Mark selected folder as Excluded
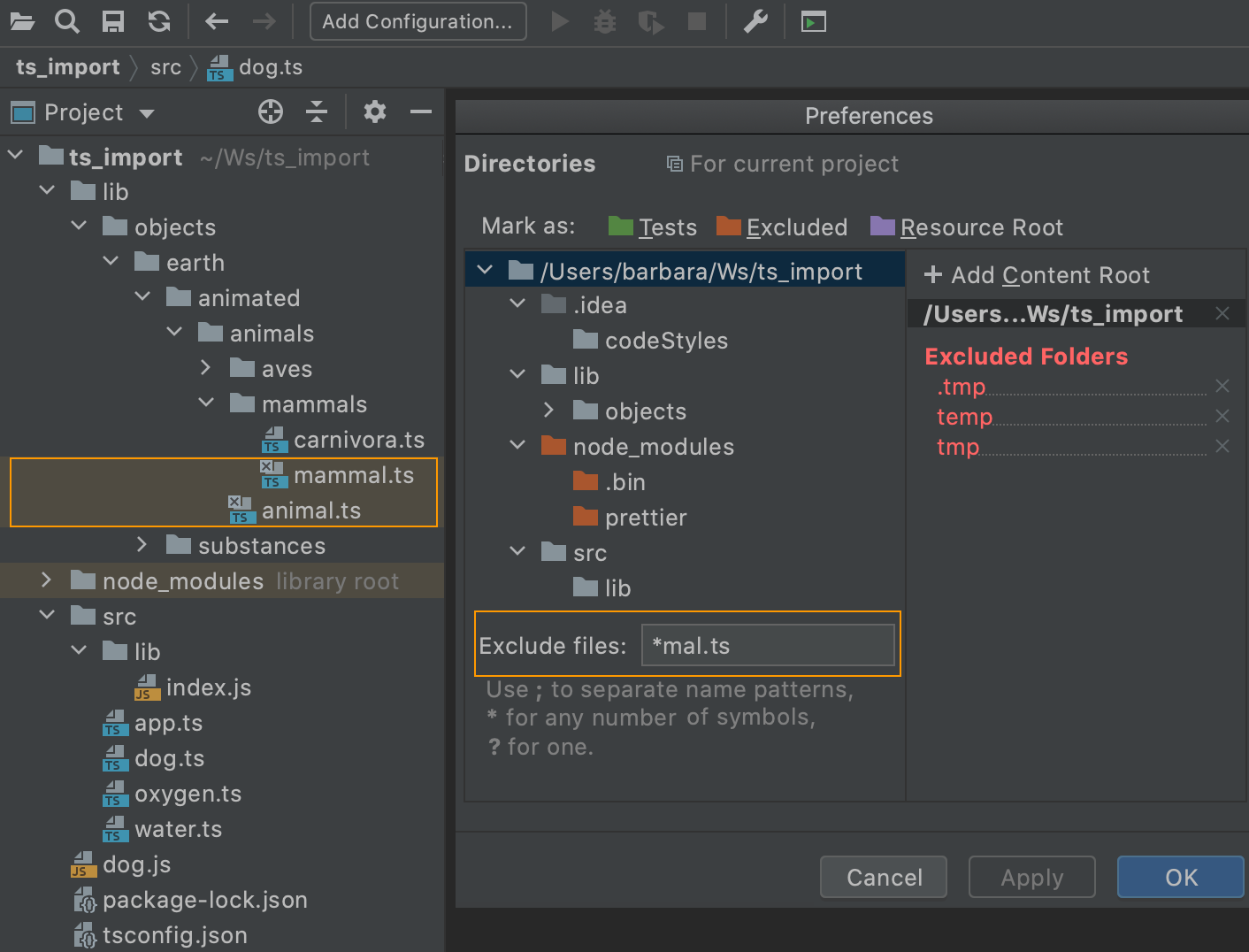The image size is (1249, 952). tap(782, 227)
